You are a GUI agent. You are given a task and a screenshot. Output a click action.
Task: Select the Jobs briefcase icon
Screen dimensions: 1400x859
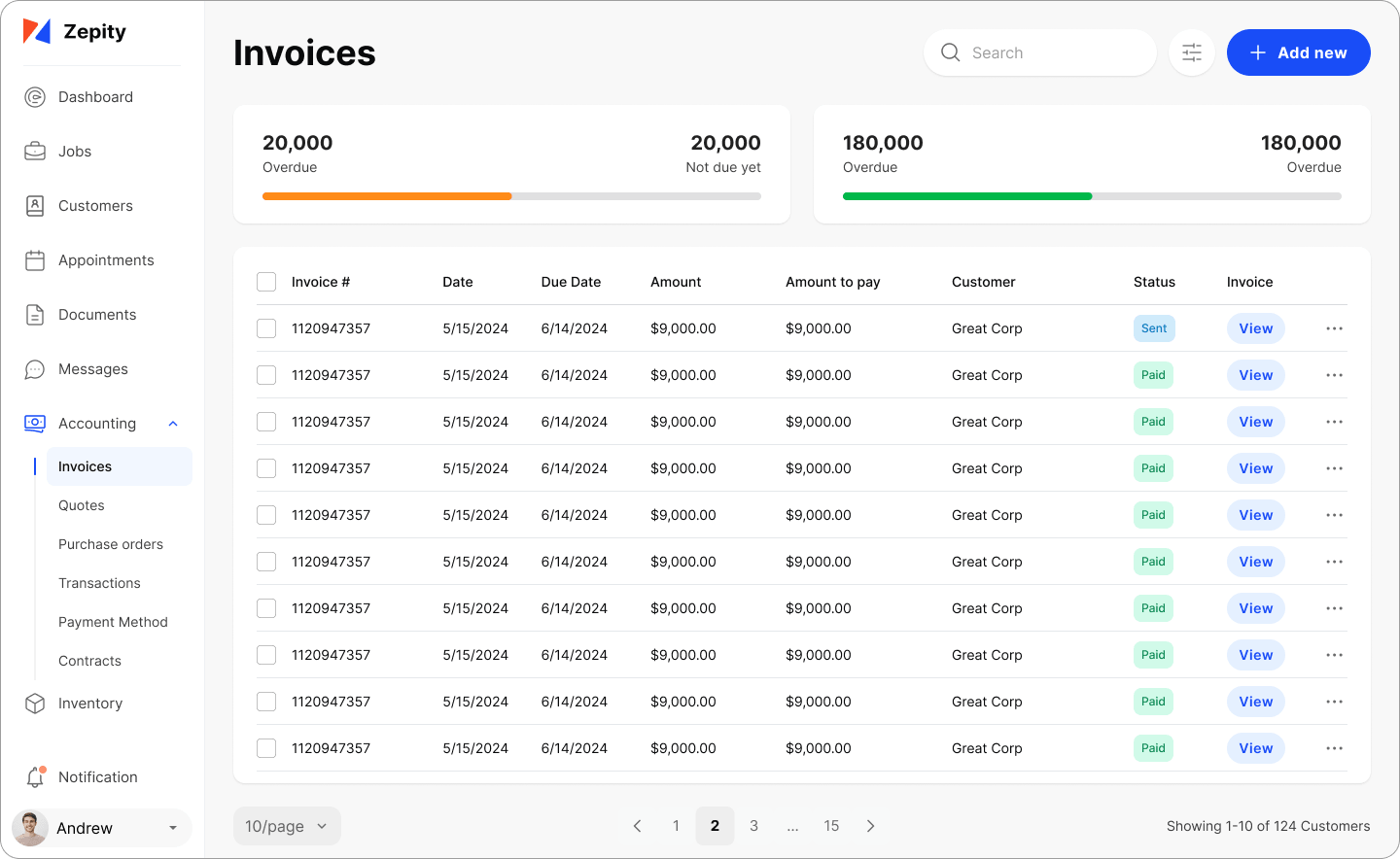click(x=35, y=151)
